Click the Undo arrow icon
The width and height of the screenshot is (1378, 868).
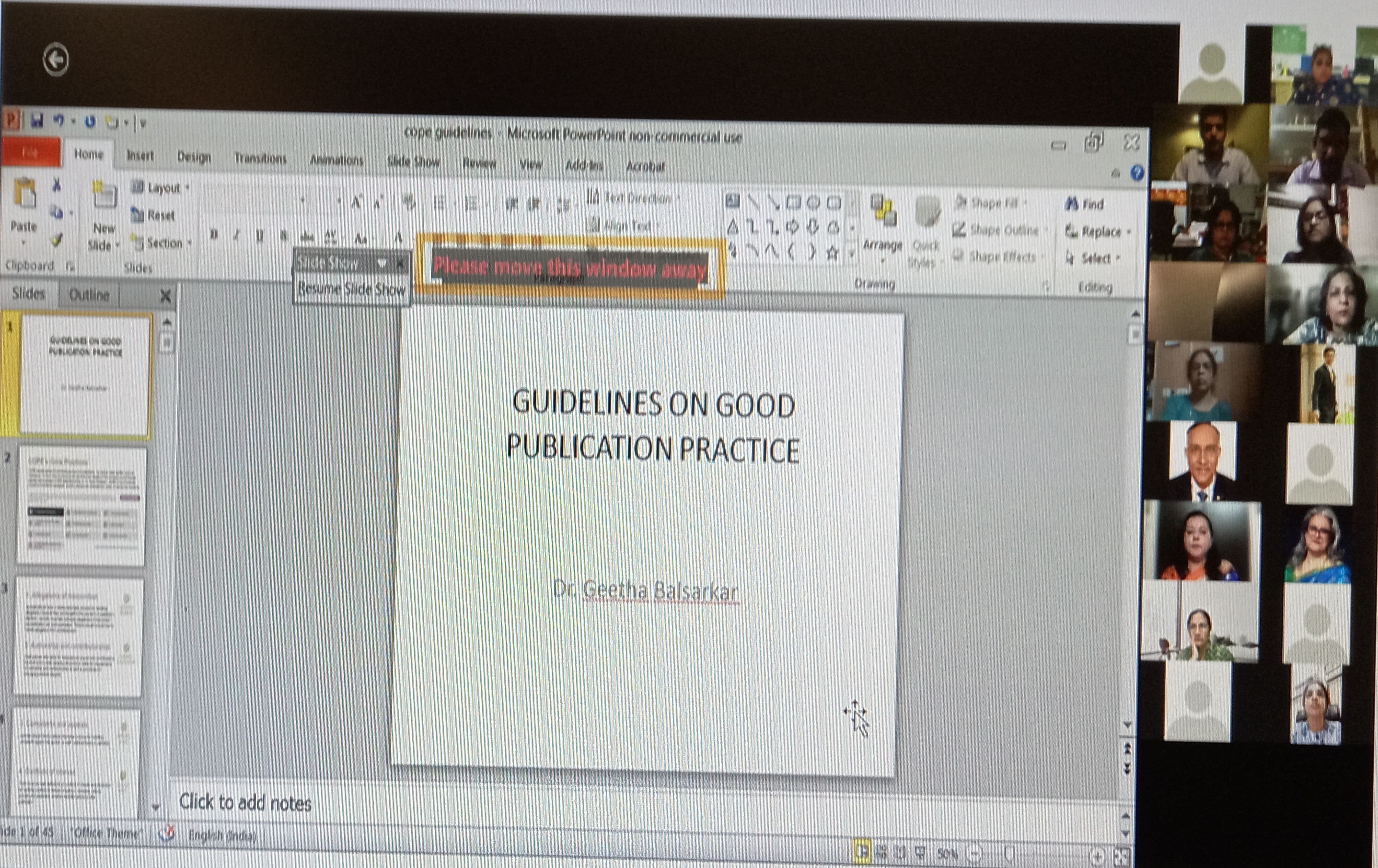click(x=59, y=121)
